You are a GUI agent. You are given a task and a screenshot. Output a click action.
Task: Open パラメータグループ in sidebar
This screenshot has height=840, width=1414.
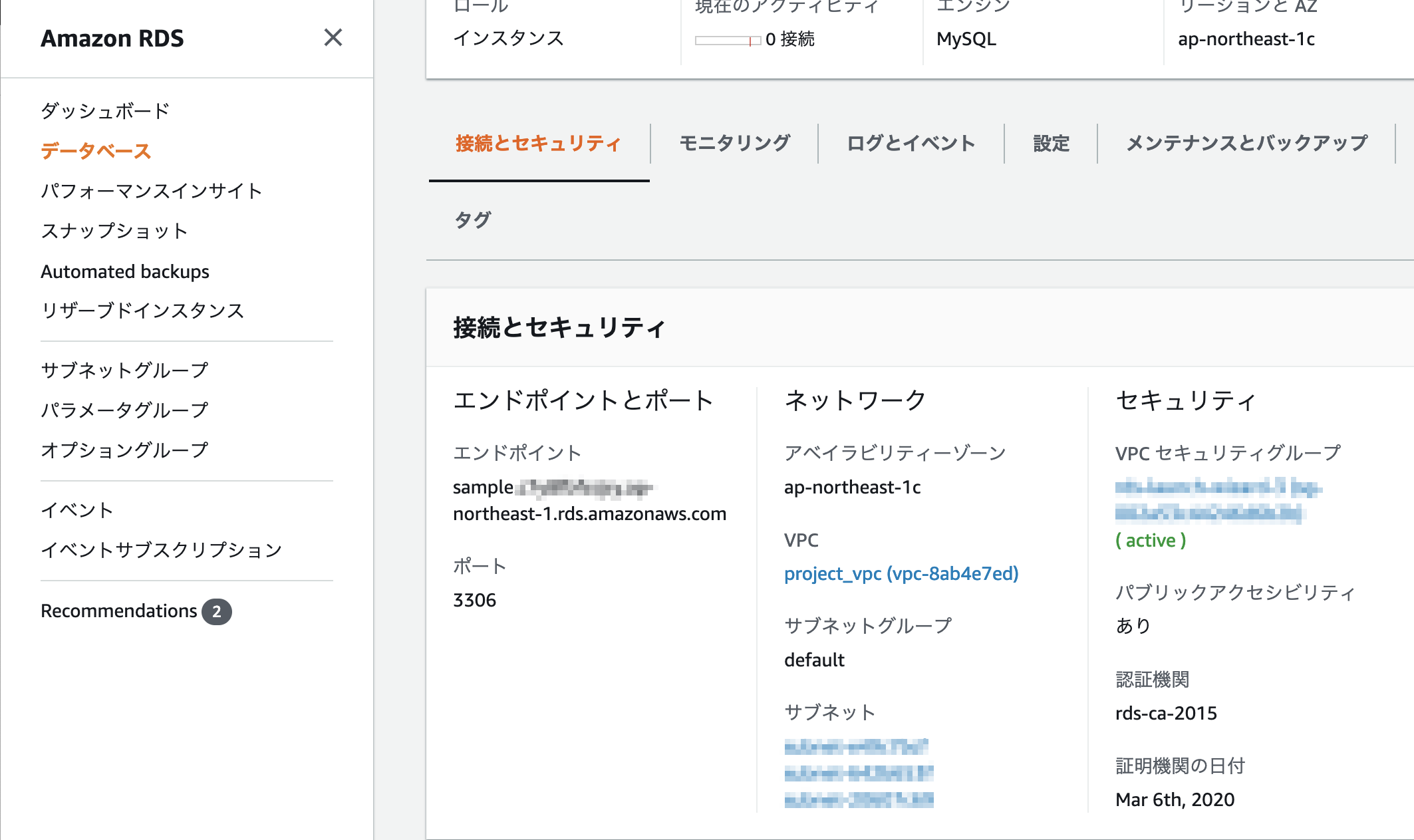coord(124,410)
